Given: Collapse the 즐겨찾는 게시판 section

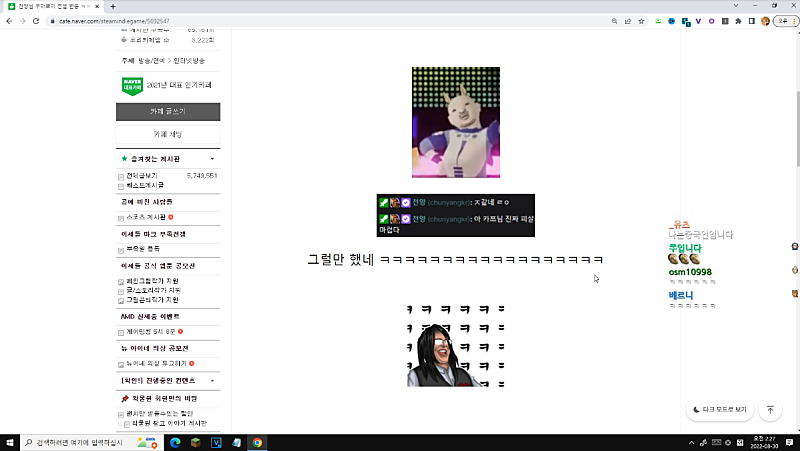Looking at the screenshot, I should pyautogui.click(x=212, y=159).
